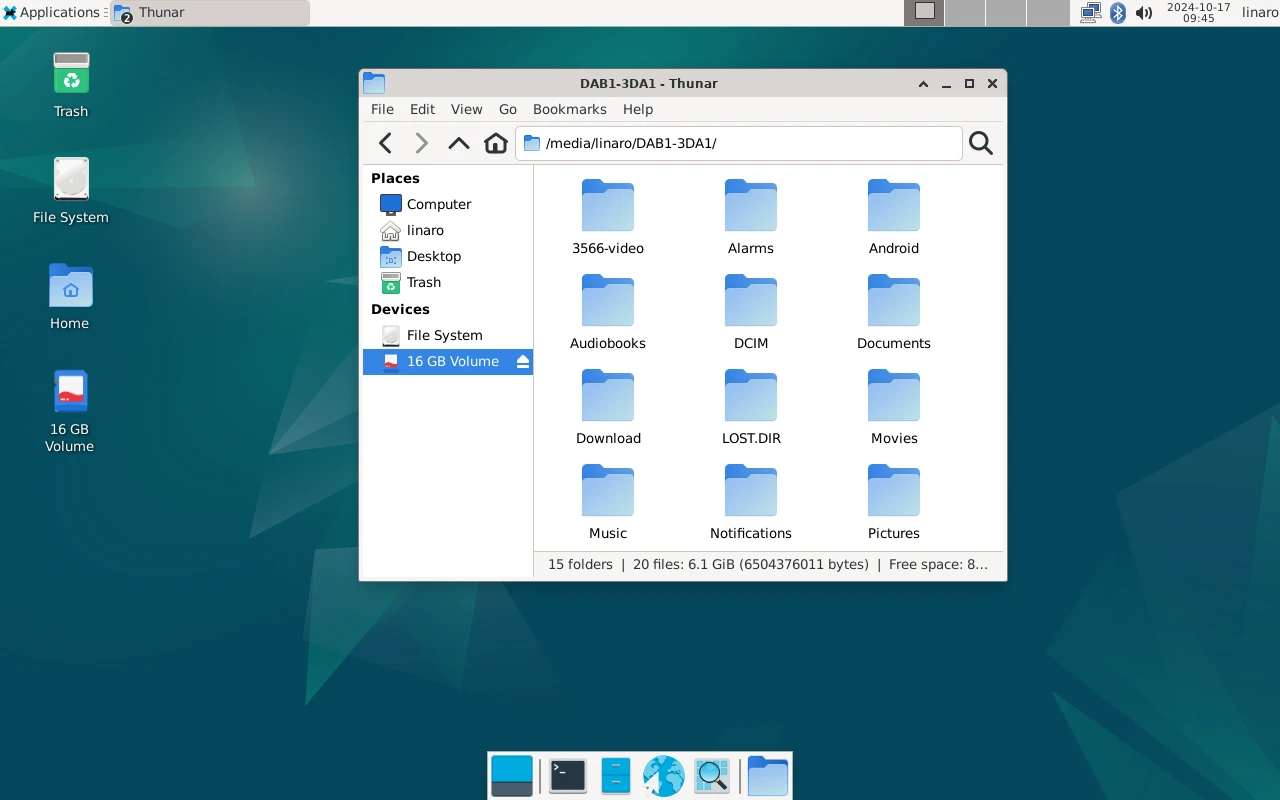Select the 16 GB Volume desktop icon
The image size is (1280, 800).
click(x=70, y=411)
